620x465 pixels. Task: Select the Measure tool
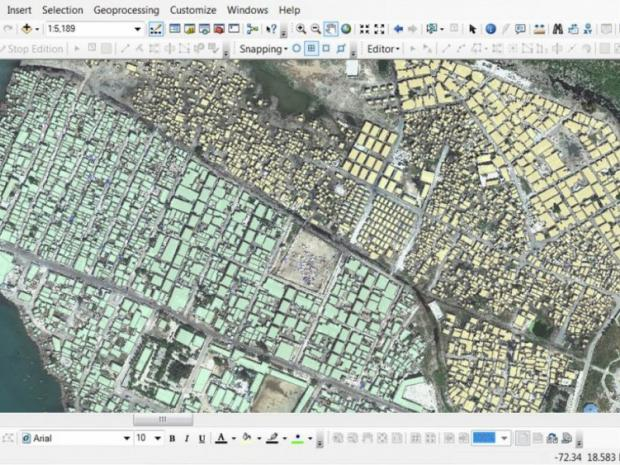539,29
